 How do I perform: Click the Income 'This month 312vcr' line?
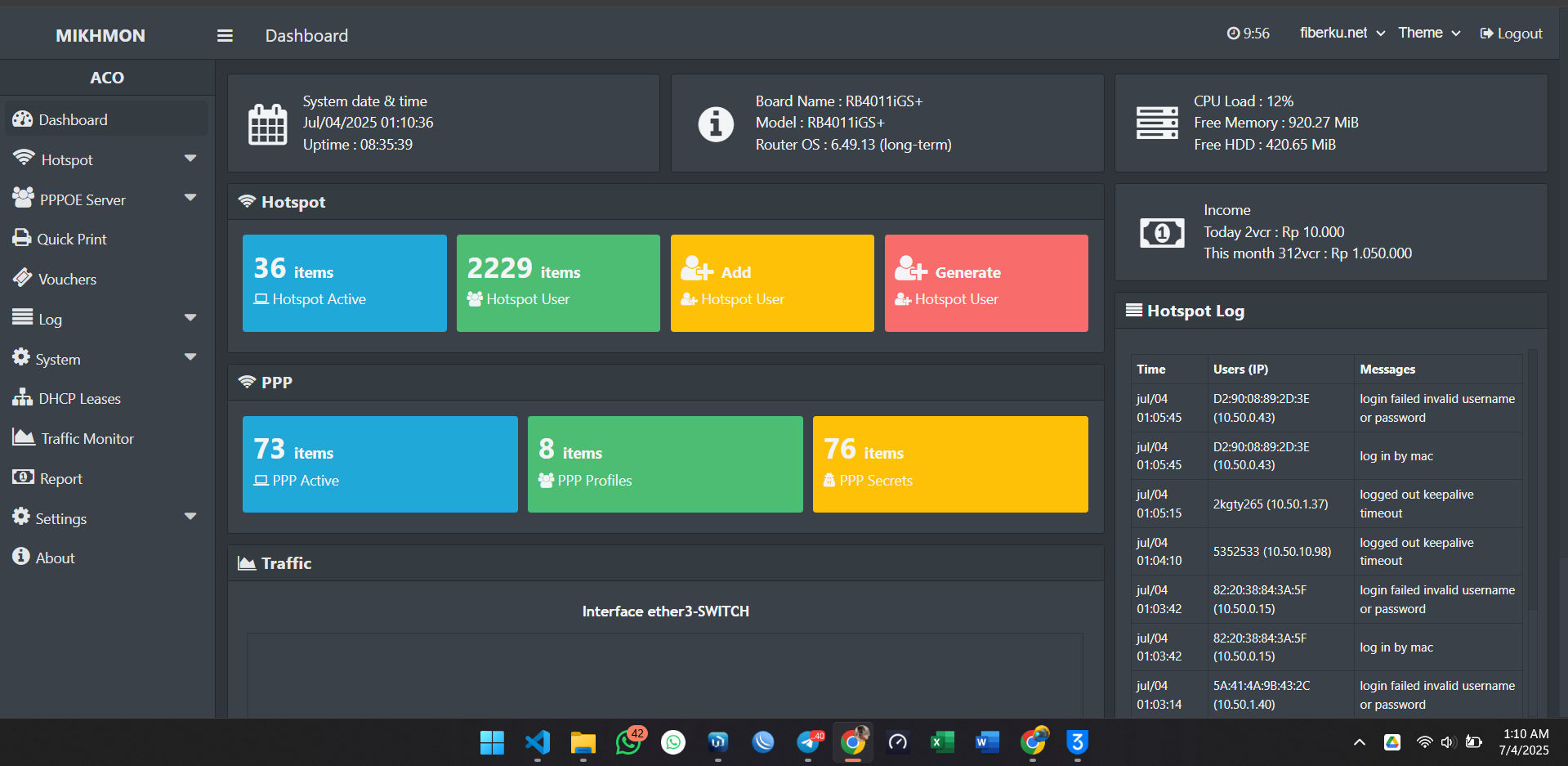[1307, 253]
